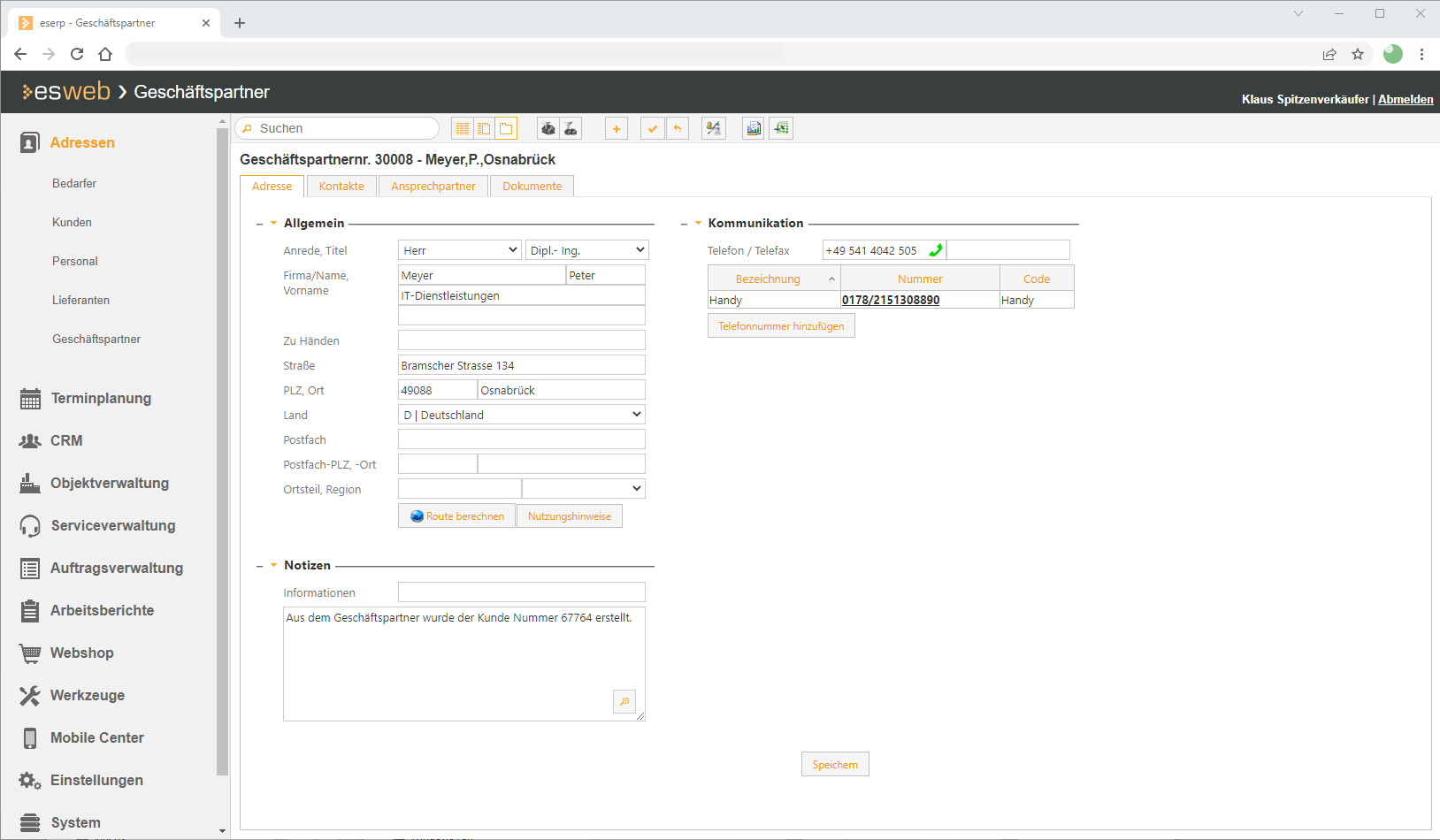
Task: Open browser profile avatar
Action: point(1393,54)
